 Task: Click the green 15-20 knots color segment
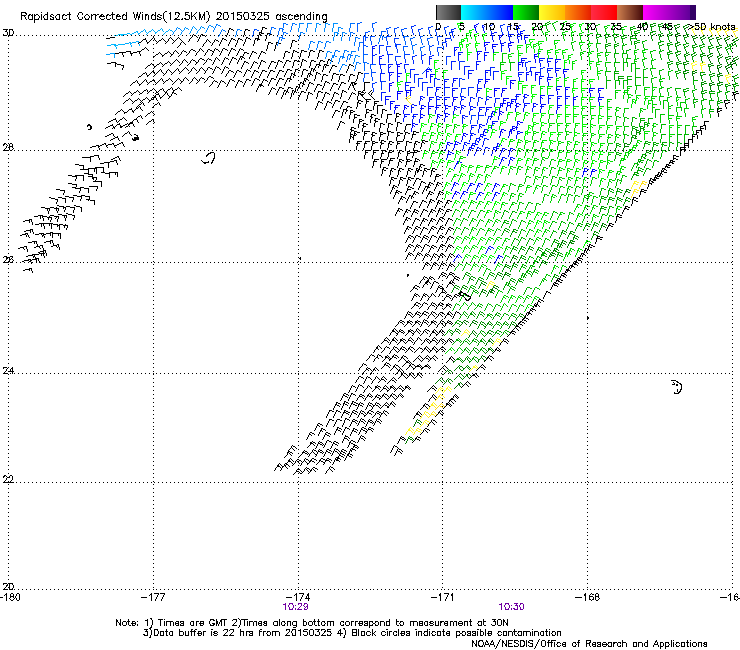pos(525,12)
